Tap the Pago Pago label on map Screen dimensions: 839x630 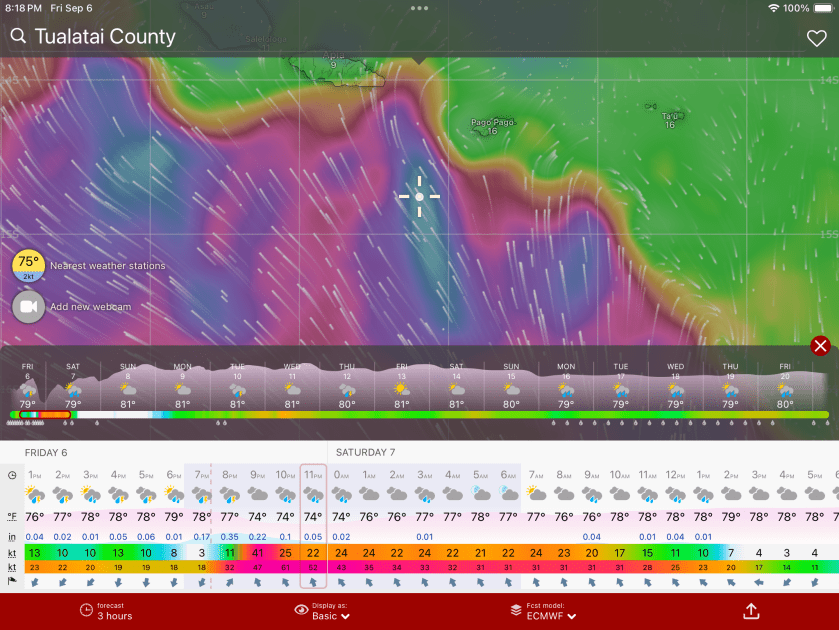[492, 123]
